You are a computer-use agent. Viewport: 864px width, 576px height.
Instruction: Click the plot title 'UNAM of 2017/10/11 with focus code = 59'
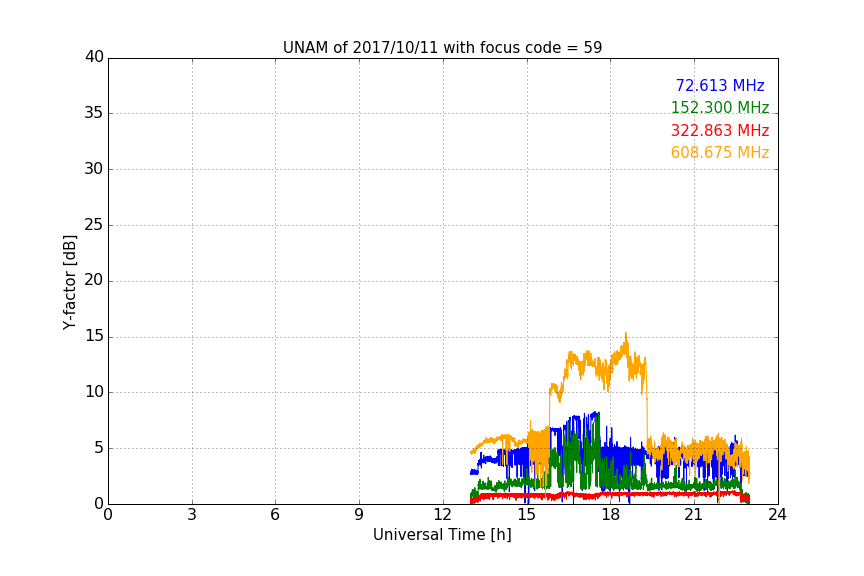pyautogui.click(x=442, y=48)
